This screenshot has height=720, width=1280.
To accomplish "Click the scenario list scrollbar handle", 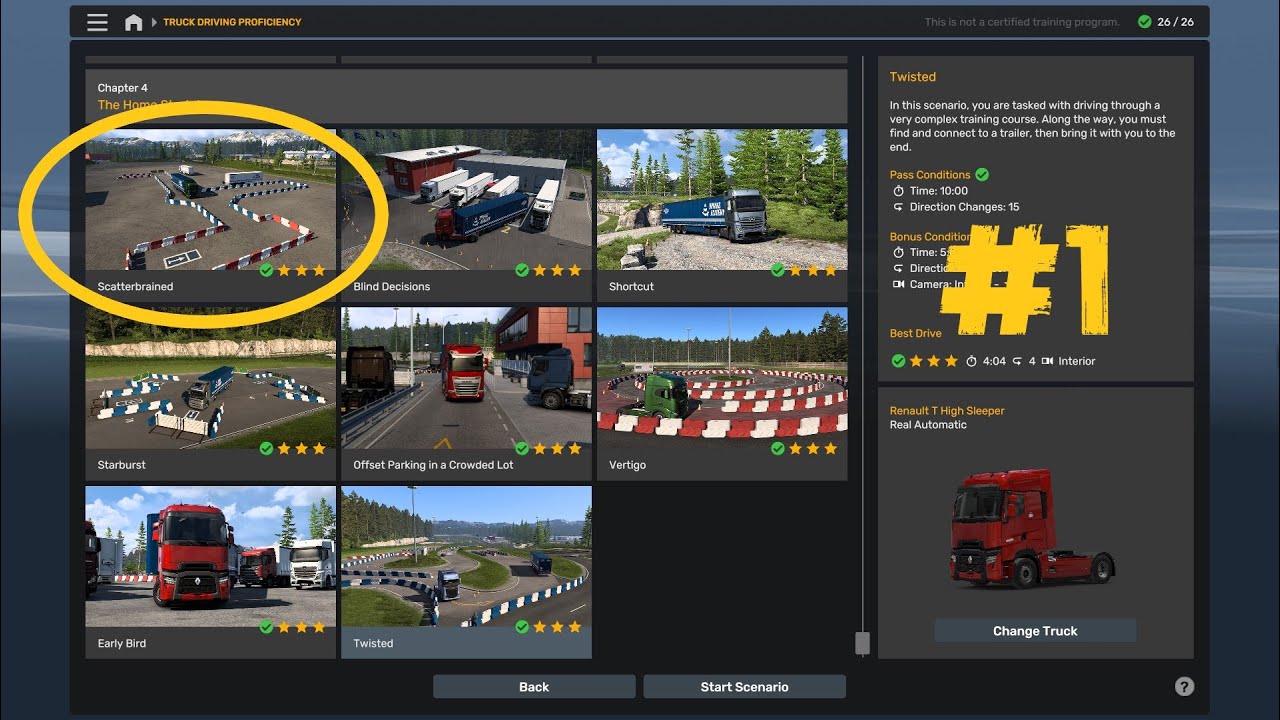I will click(862, 643).
